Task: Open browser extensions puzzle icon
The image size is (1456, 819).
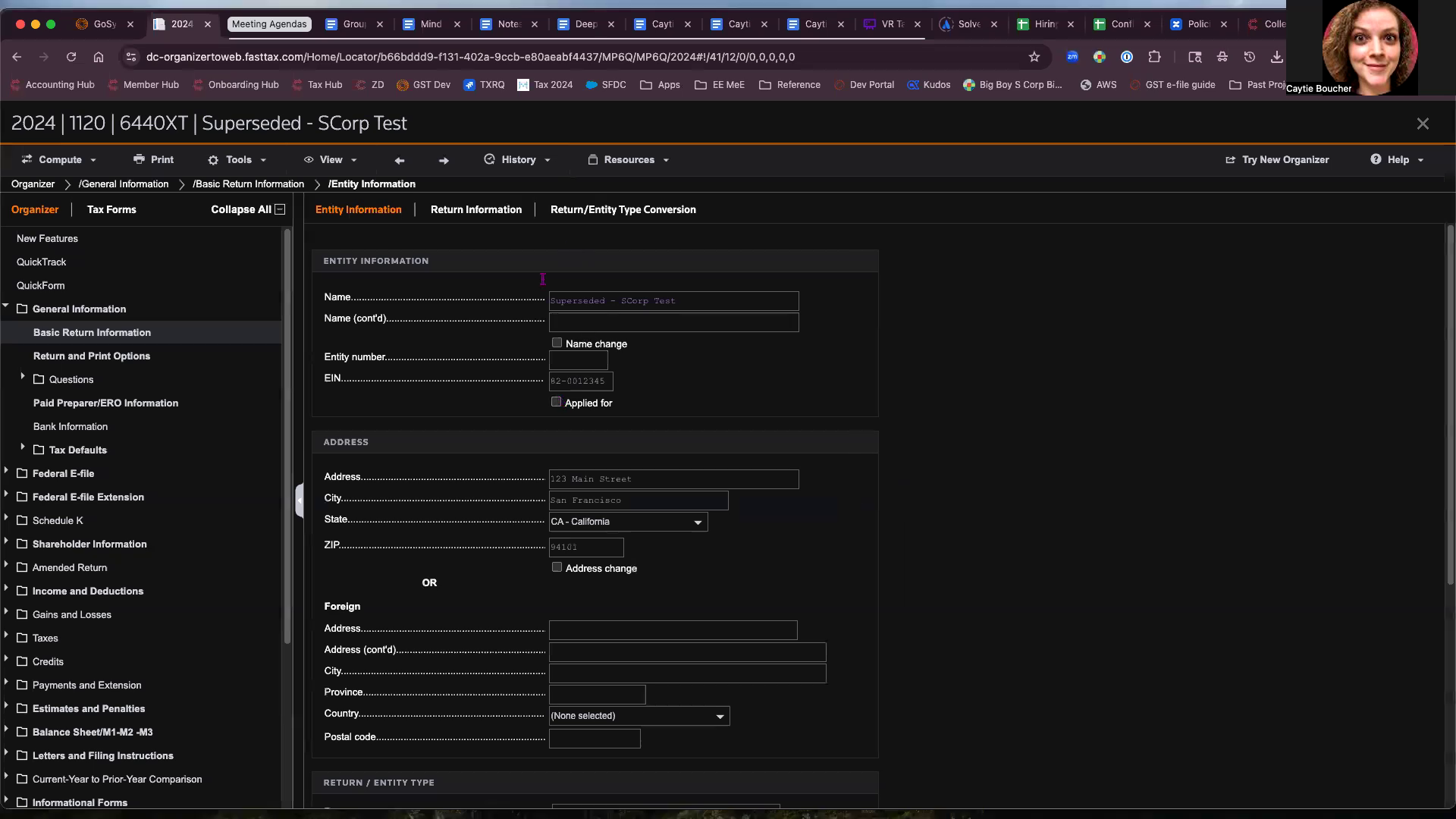Action: [1154, 57]
